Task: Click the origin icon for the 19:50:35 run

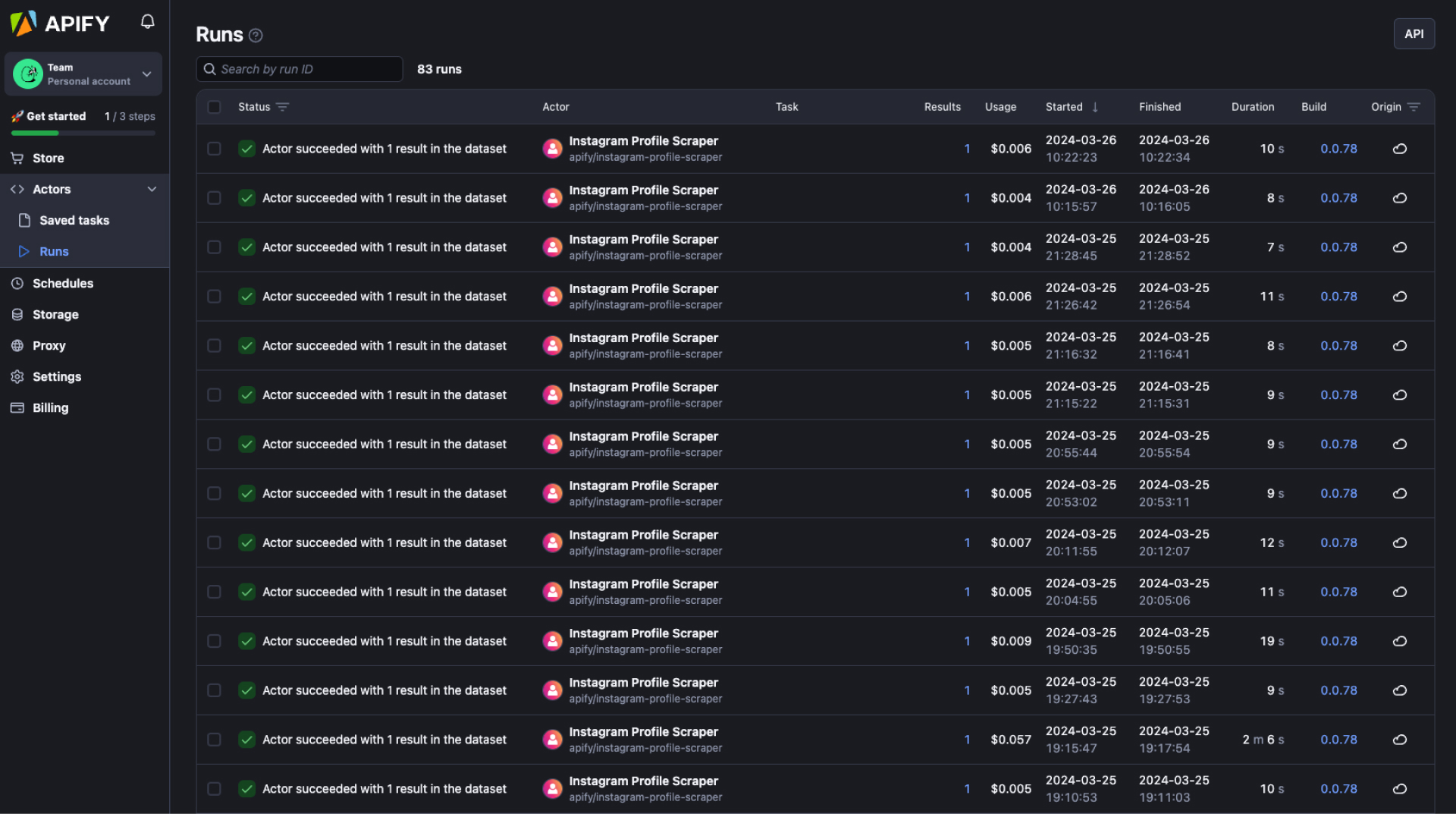Action: (x=1400, y=641)
